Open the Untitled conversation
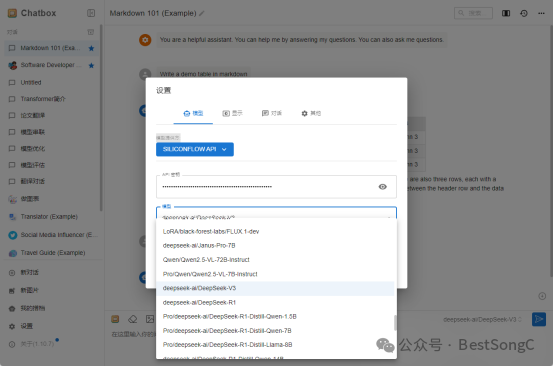 click(x=51, y=82)
